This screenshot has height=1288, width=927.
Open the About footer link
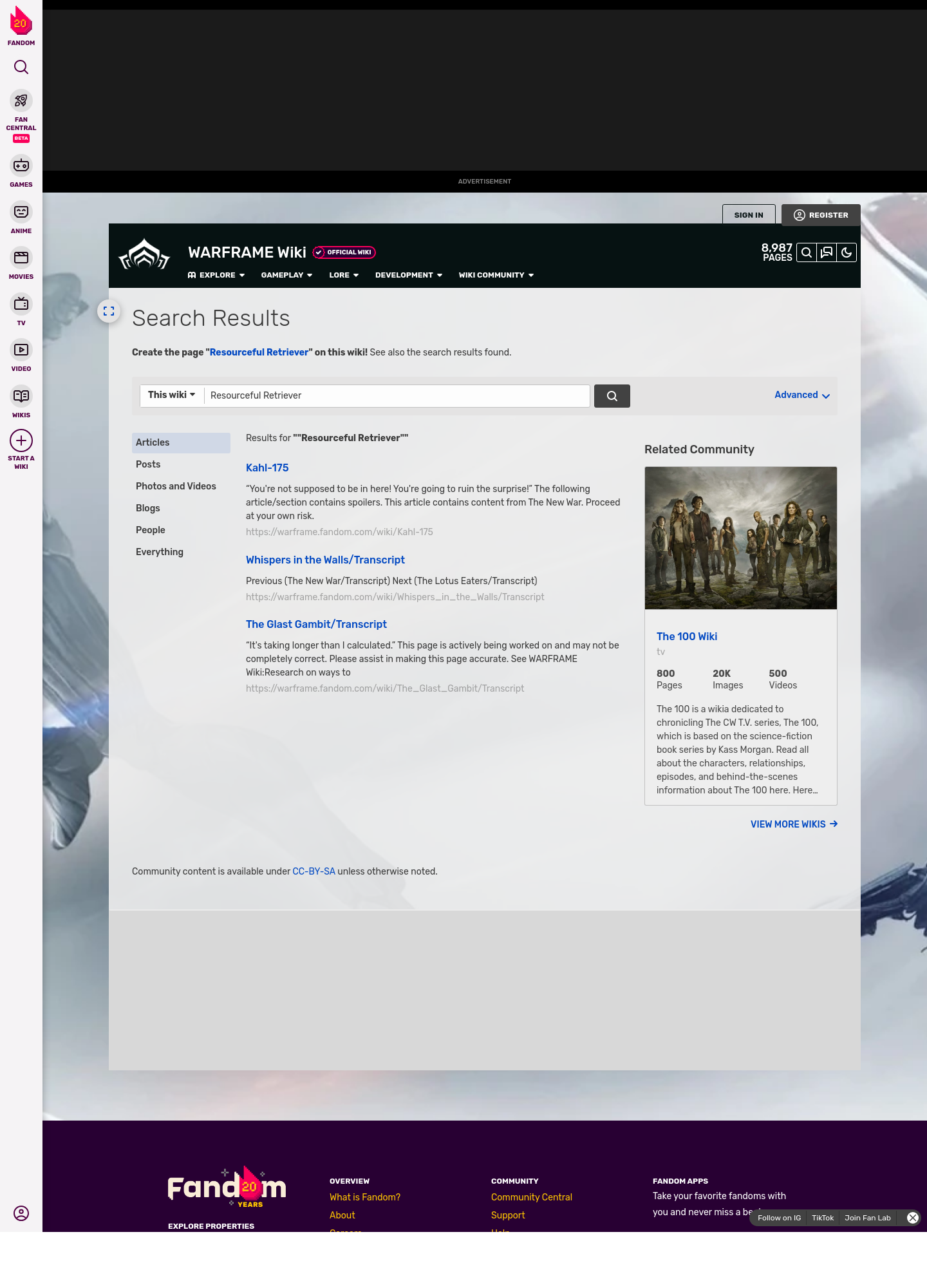[342, 1215]
